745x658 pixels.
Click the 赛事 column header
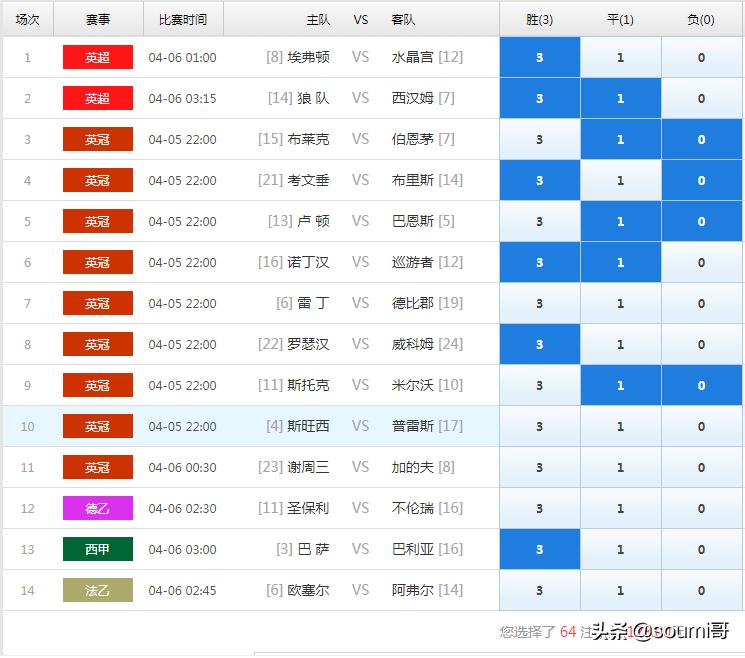click(98, 19)
